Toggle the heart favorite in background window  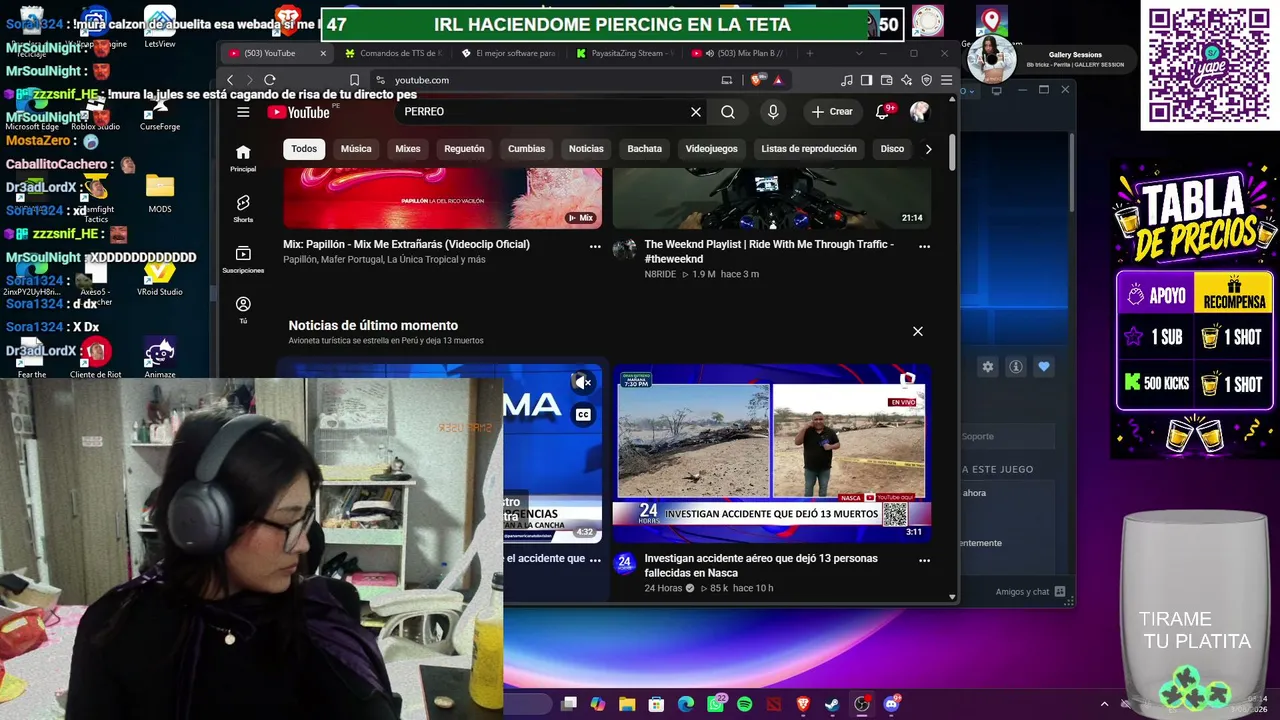pos(1044,367)
